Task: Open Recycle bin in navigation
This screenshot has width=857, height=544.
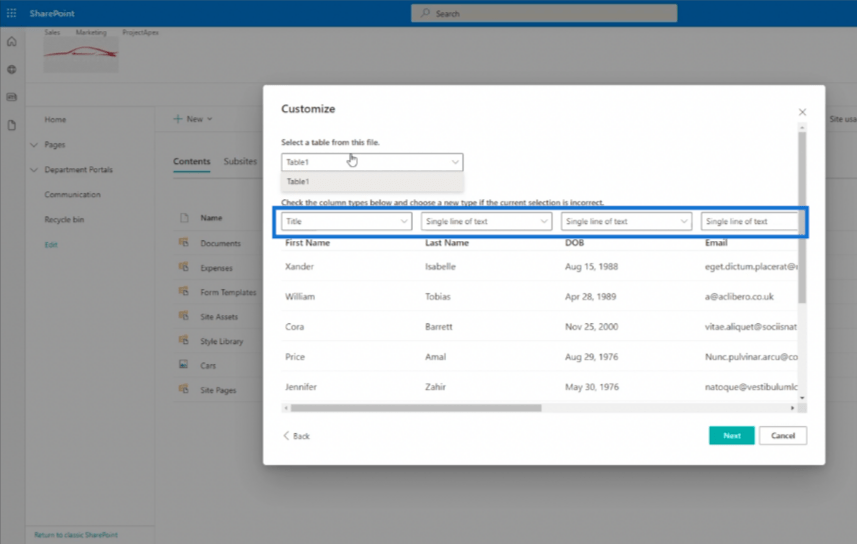Action: [x=64, y=219]
